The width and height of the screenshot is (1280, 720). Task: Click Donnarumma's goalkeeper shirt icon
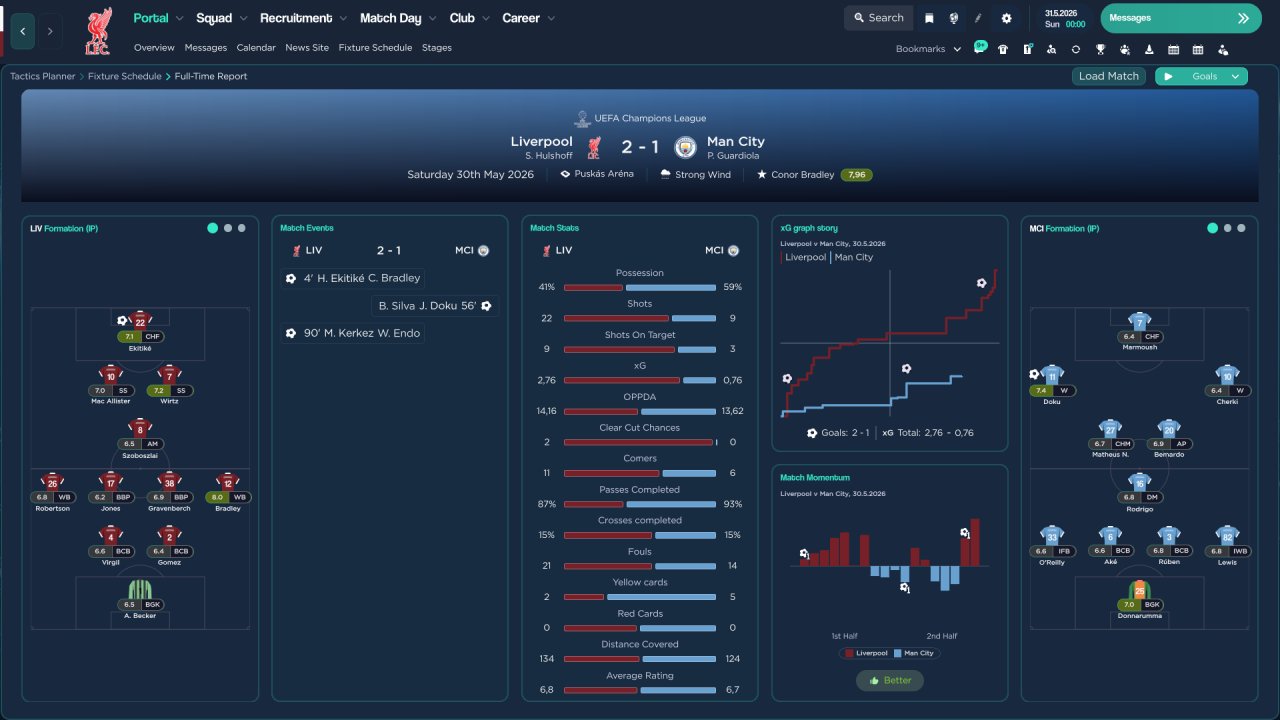1139,589
